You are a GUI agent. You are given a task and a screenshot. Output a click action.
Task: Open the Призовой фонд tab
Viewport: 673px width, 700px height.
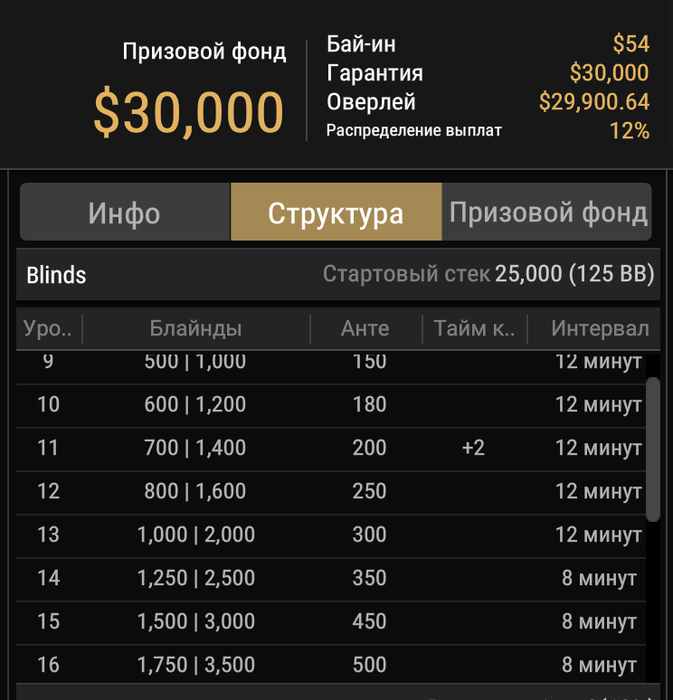(547, 212)
